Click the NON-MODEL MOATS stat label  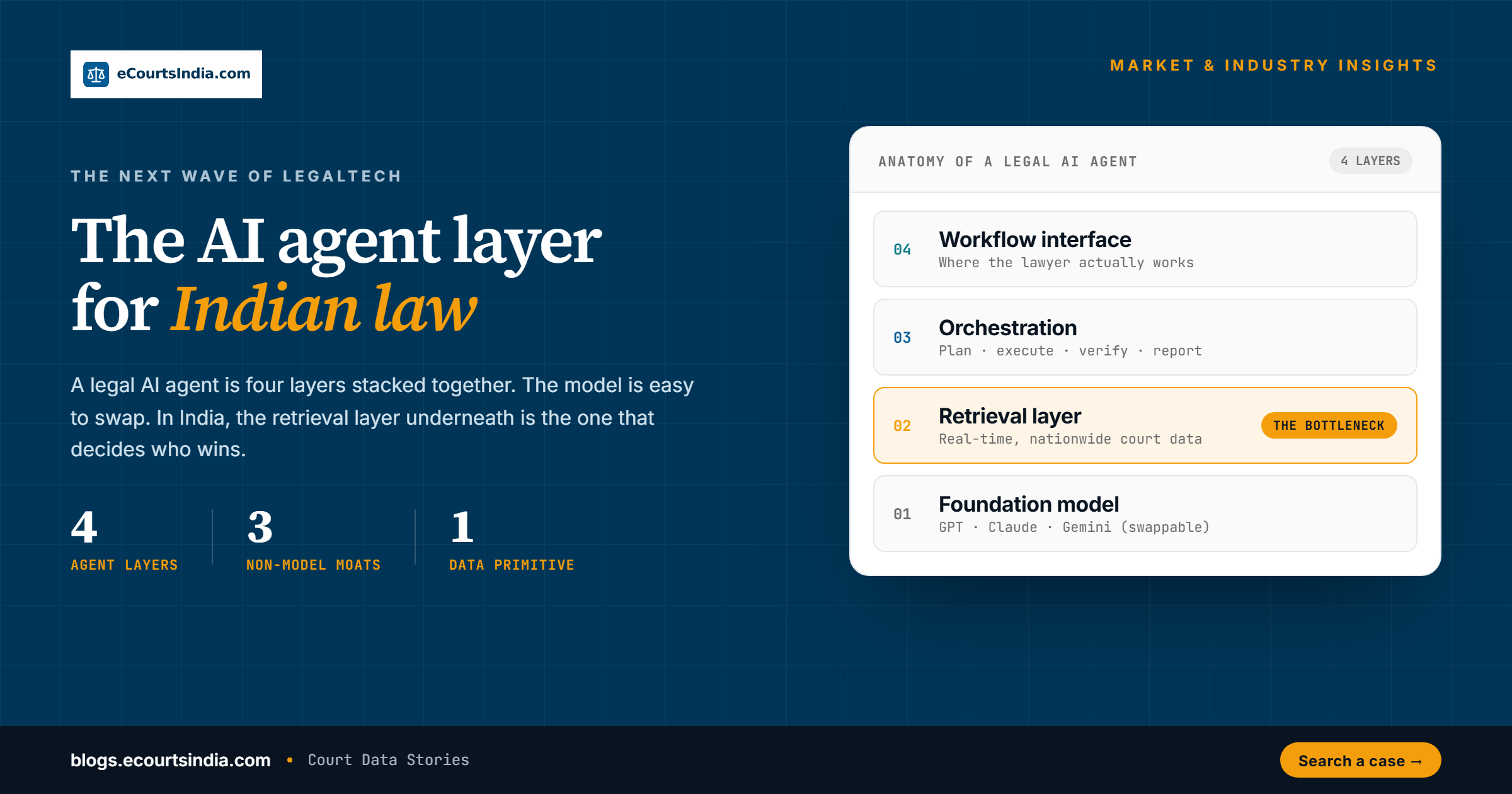313,565
